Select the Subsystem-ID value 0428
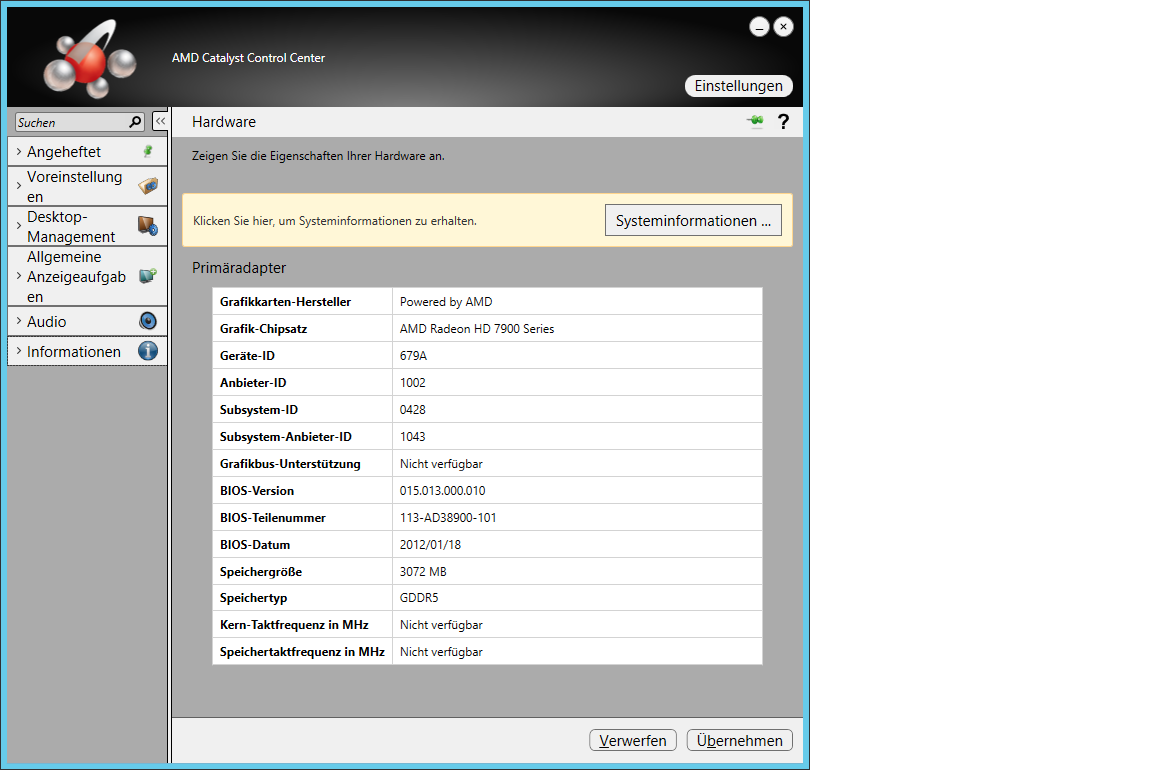 click(x=412, y=410)
